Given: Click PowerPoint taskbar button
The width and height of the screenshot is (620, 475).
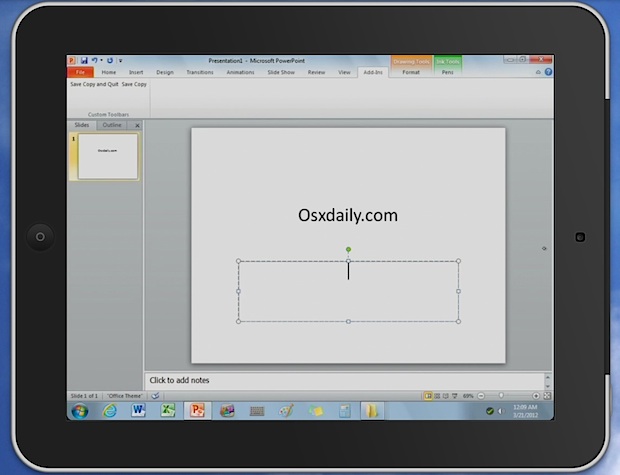Looking at the screenshot, I should [x=197, y=411].
